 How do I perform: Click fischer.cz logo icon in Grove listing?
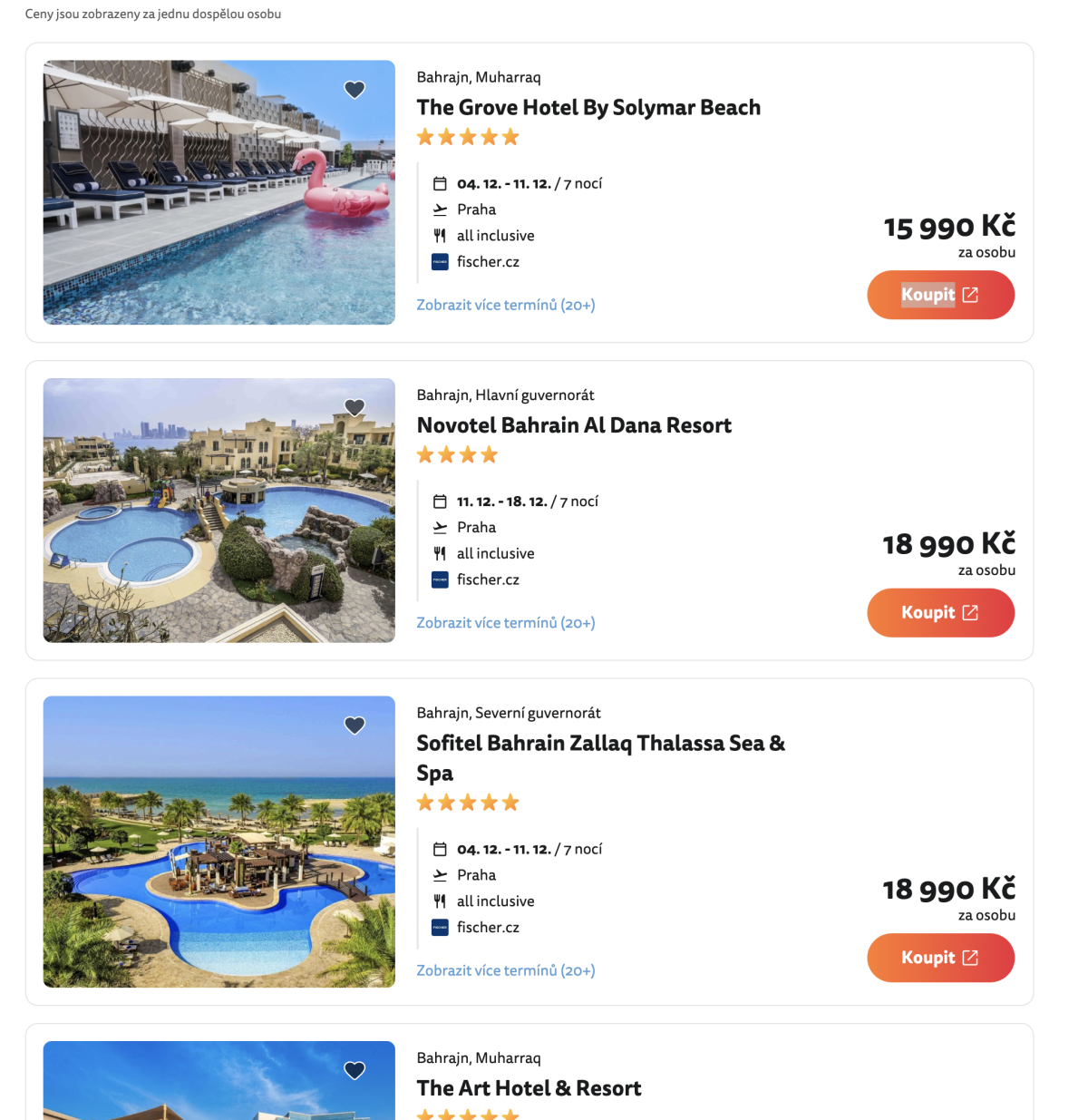point(440,262)
